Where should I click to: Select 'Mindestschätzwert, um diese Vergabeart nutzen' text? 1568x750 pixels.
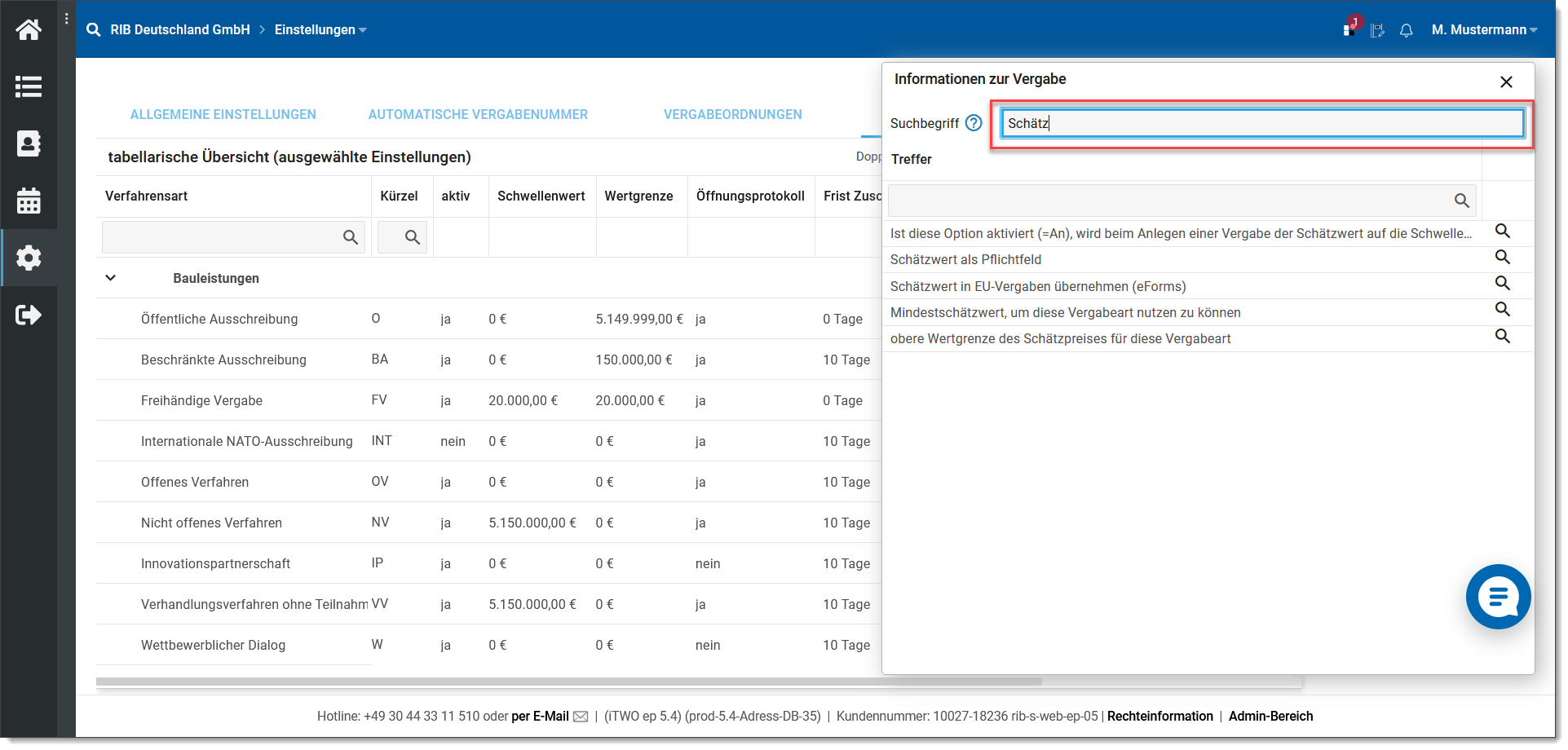point(1065,313)
